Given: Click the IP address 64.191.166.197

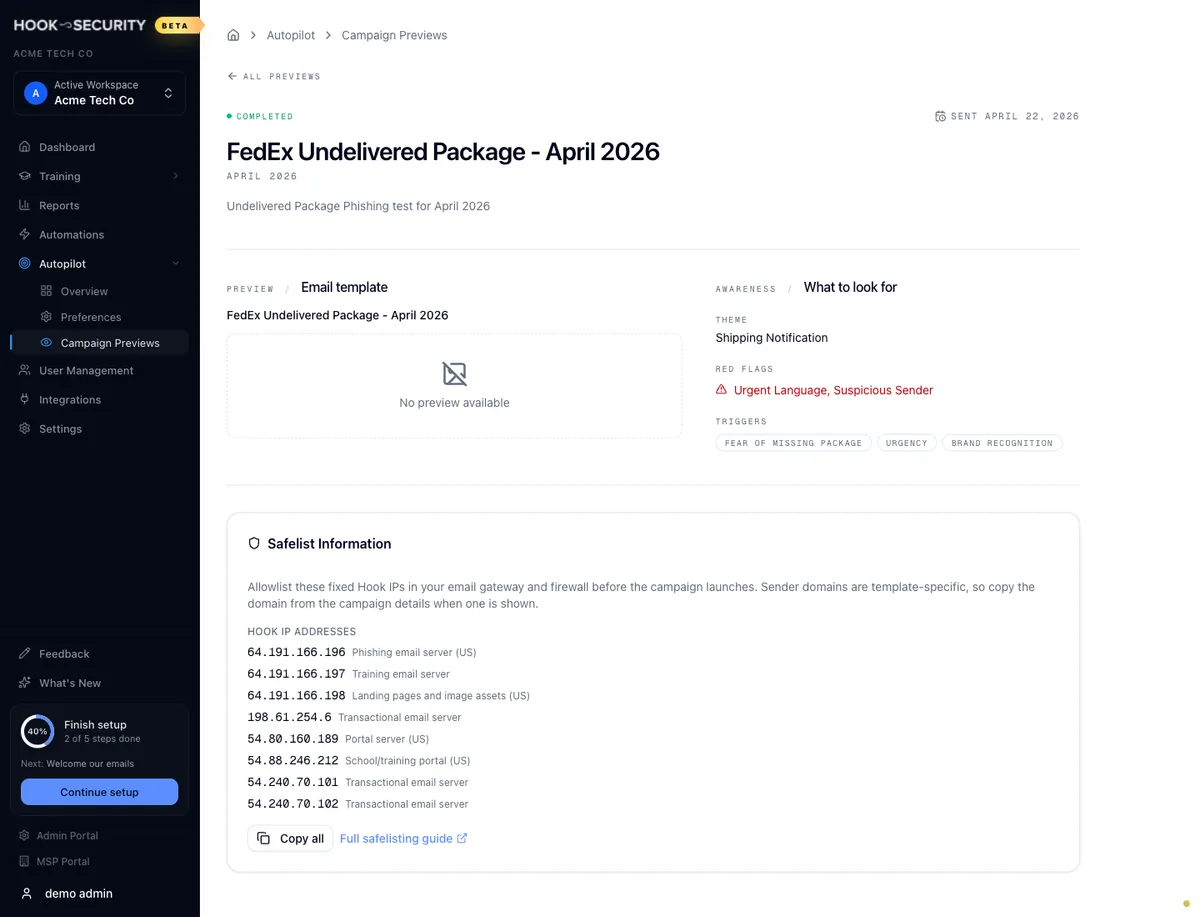Looking at the screenshot, I should 296,674.
